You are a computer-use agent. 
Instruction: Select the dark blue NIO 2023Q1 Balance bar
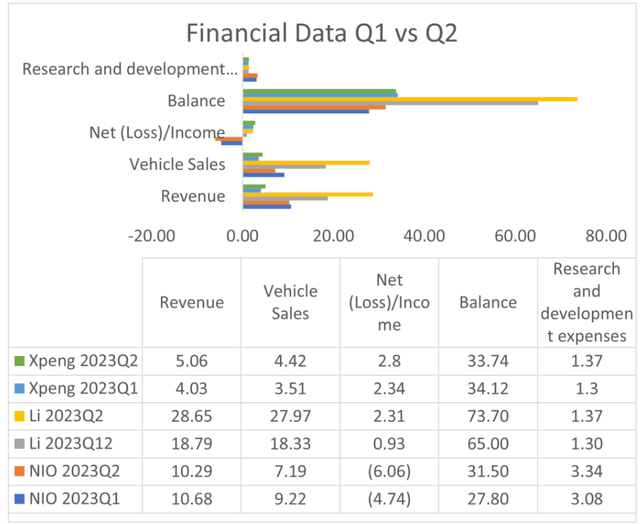(306, 111)
